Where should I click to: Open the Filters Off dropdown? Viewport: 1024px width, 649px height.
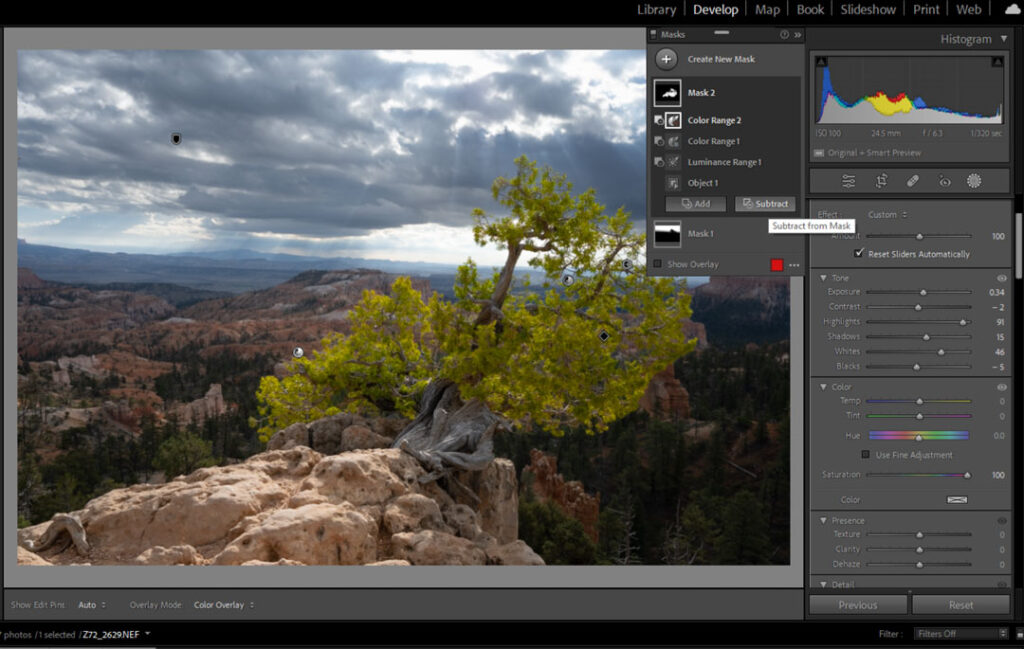960,633
